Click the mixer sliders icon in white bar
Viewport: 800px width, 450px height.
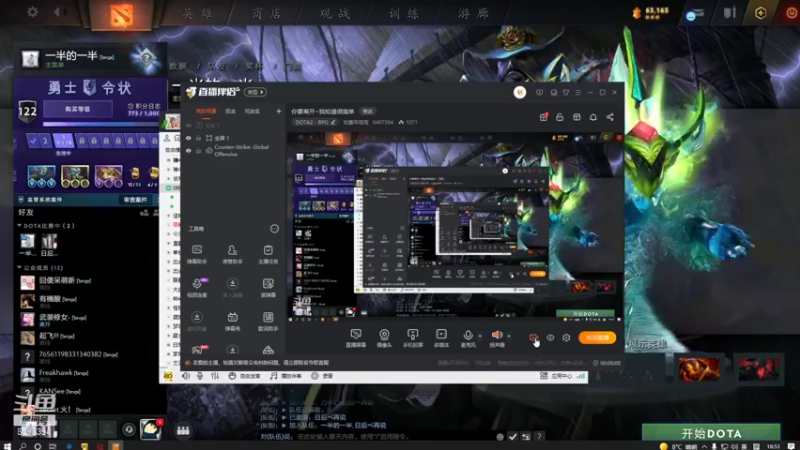point(215,376)
